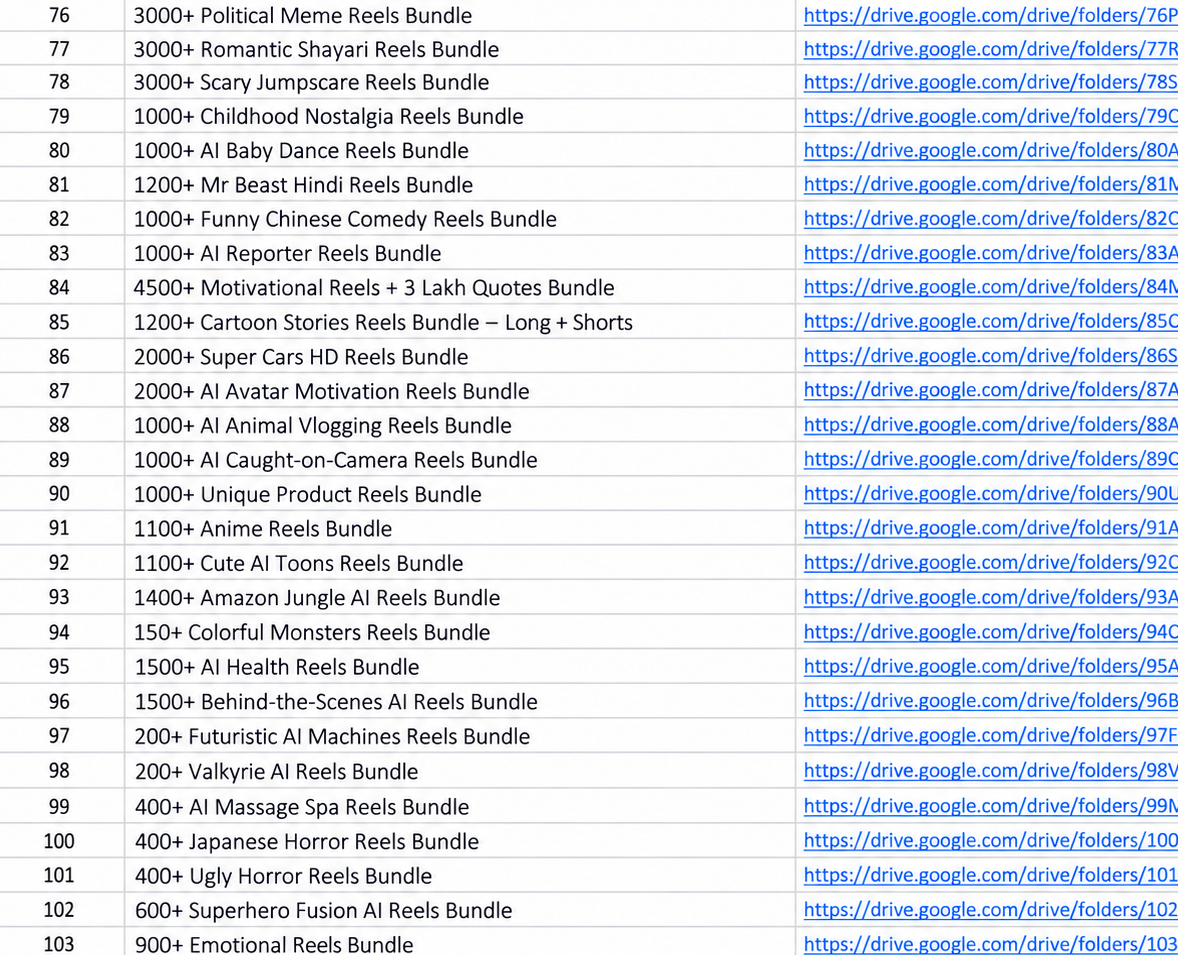Open the Drive link in row 102
The width and height of the screenshot is (1178, 956).
point(990,909)
